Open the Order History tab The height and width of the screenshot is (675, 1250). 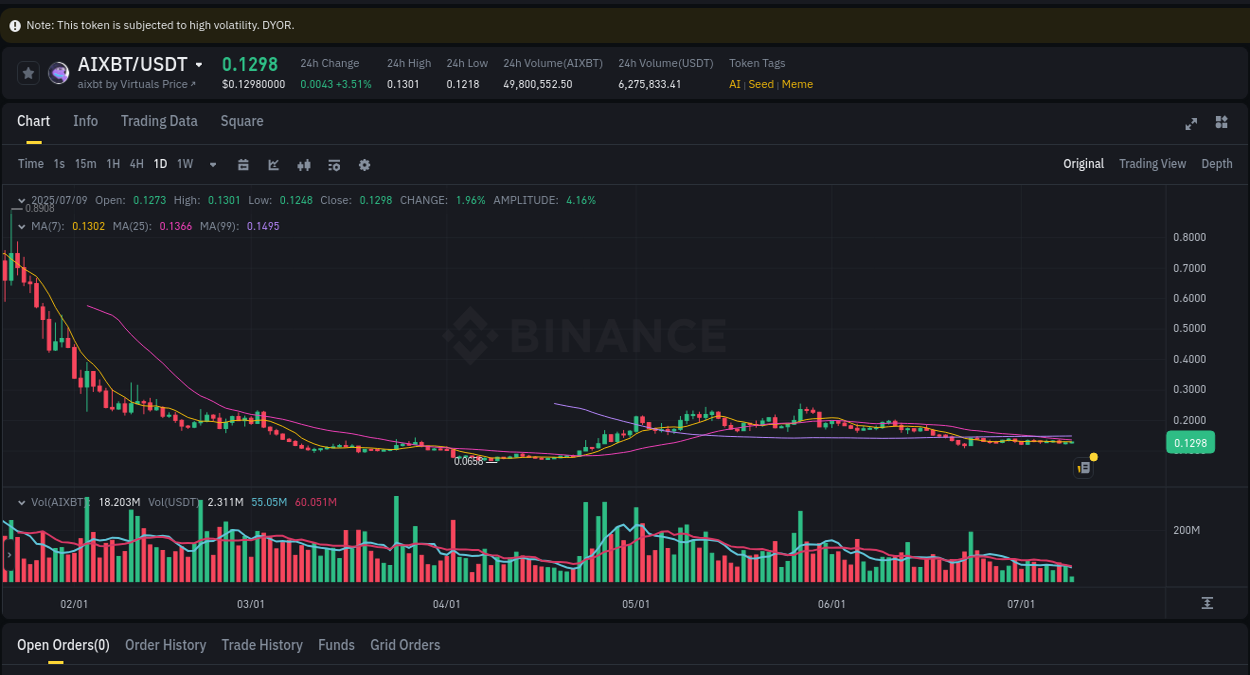(x=165, y=645)
